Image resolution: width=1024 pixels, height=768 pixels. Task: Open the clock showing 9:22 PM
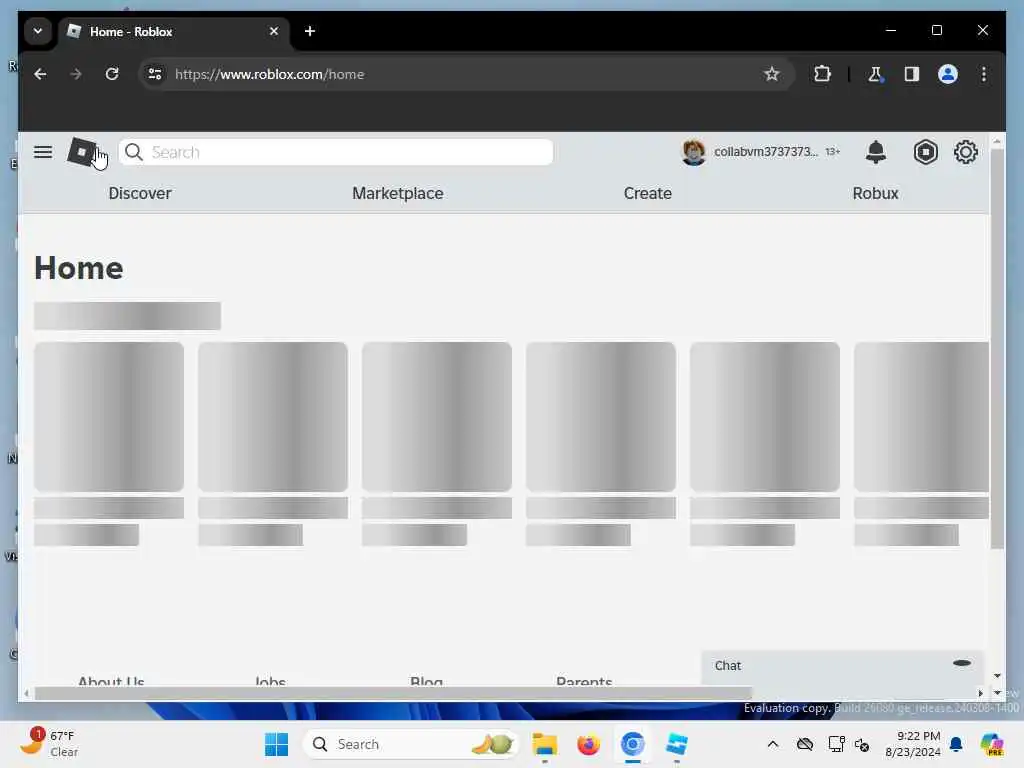pos(912,744)
